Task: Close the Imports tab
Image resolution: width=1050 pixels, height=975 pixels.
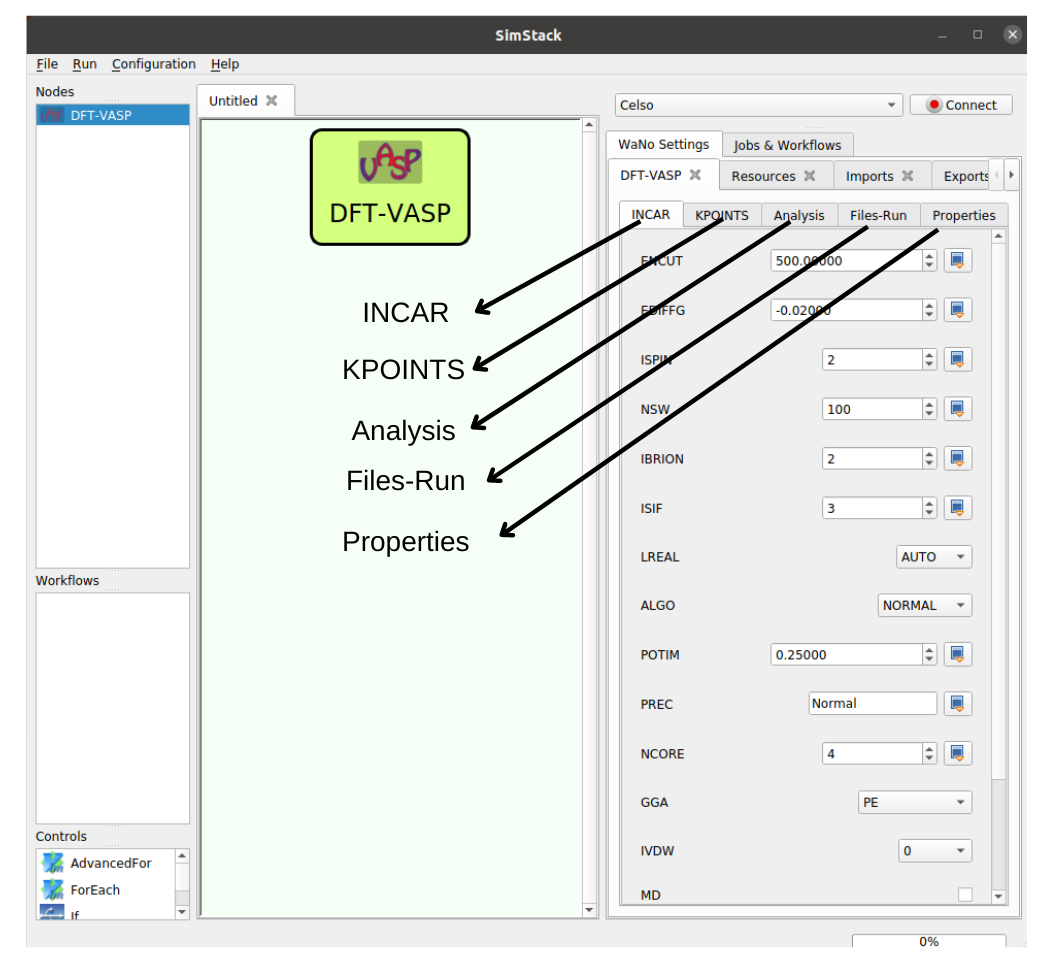Action: coord(907,176)
